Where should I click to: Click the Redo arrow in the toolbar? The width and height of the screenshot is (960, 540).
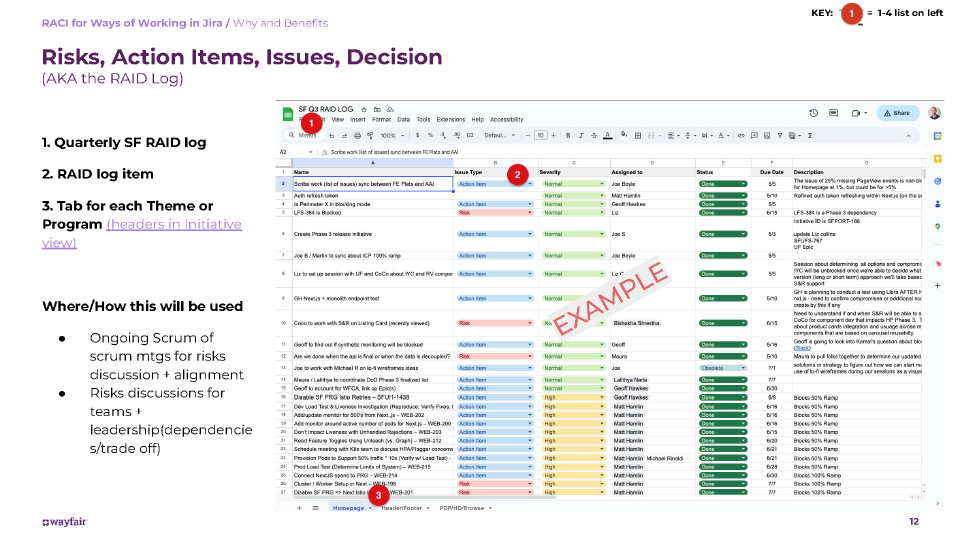click(345, 135)
